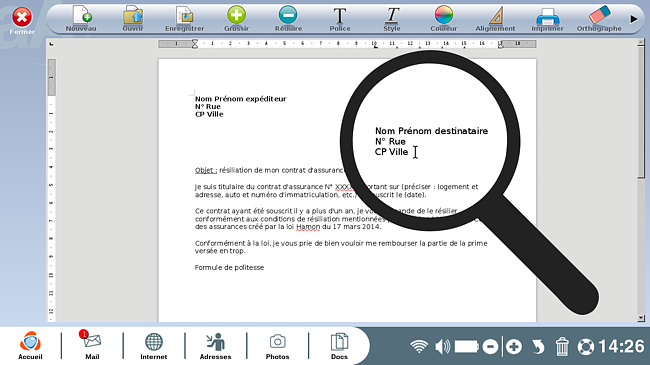Viewport: 650px width, 365px height.
Task: Close the document with Fermer
Action: click(x=22, y=21)
